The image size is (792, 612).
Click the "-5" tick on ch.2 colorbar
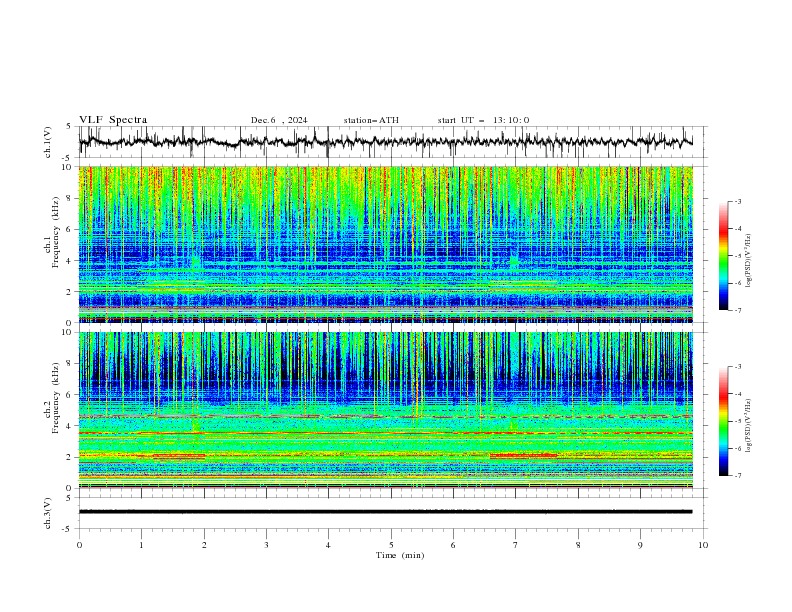point(738,421)
